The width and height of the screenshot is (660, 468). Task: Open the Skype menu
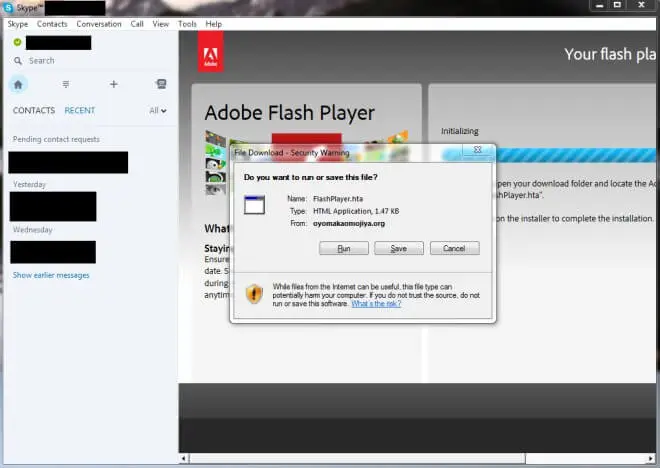coord(18,24)
